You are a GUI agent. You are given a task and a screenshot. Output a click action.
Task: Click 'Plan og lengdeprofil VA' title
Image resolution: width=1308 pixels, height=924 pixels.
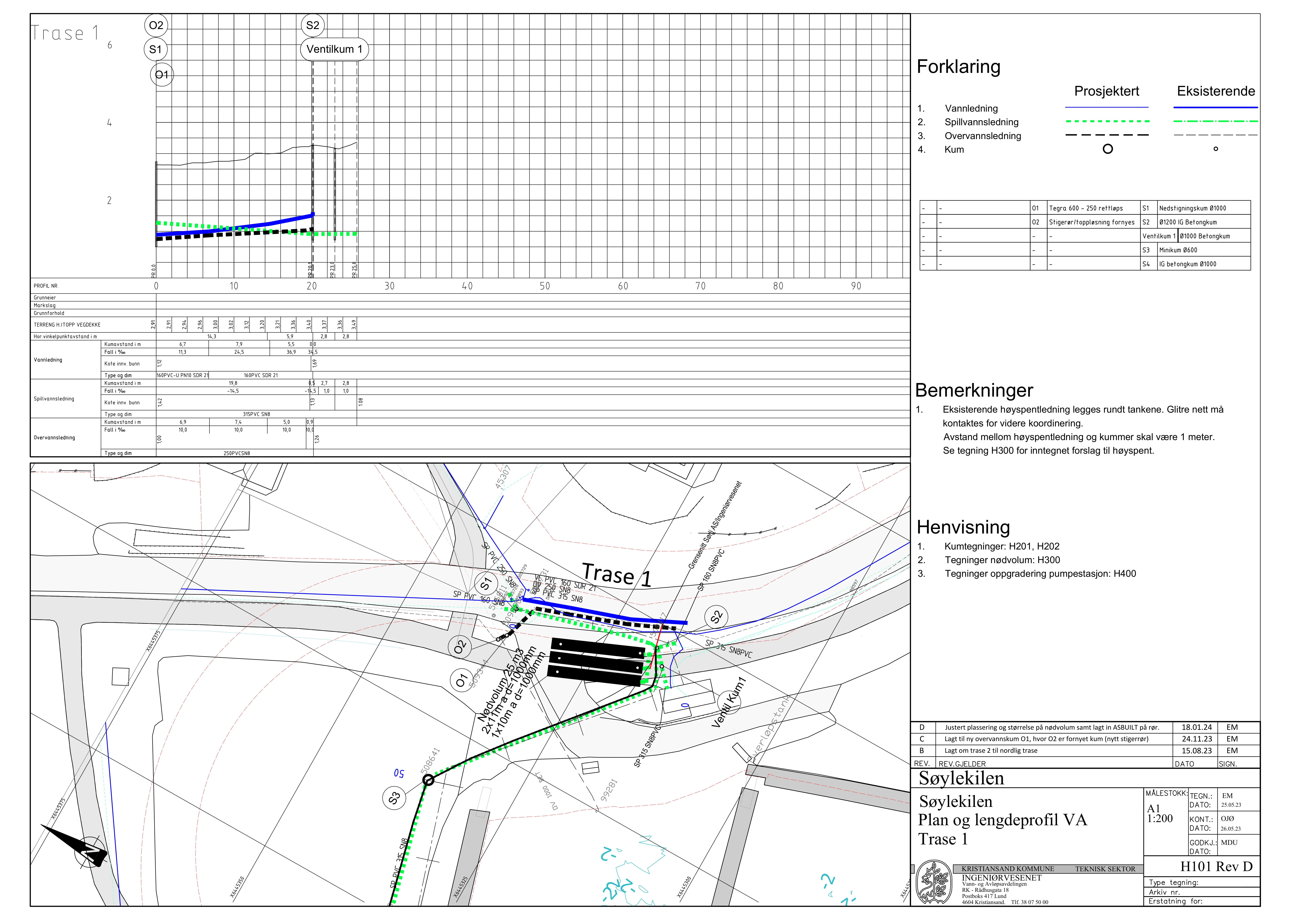(1003, 820)
